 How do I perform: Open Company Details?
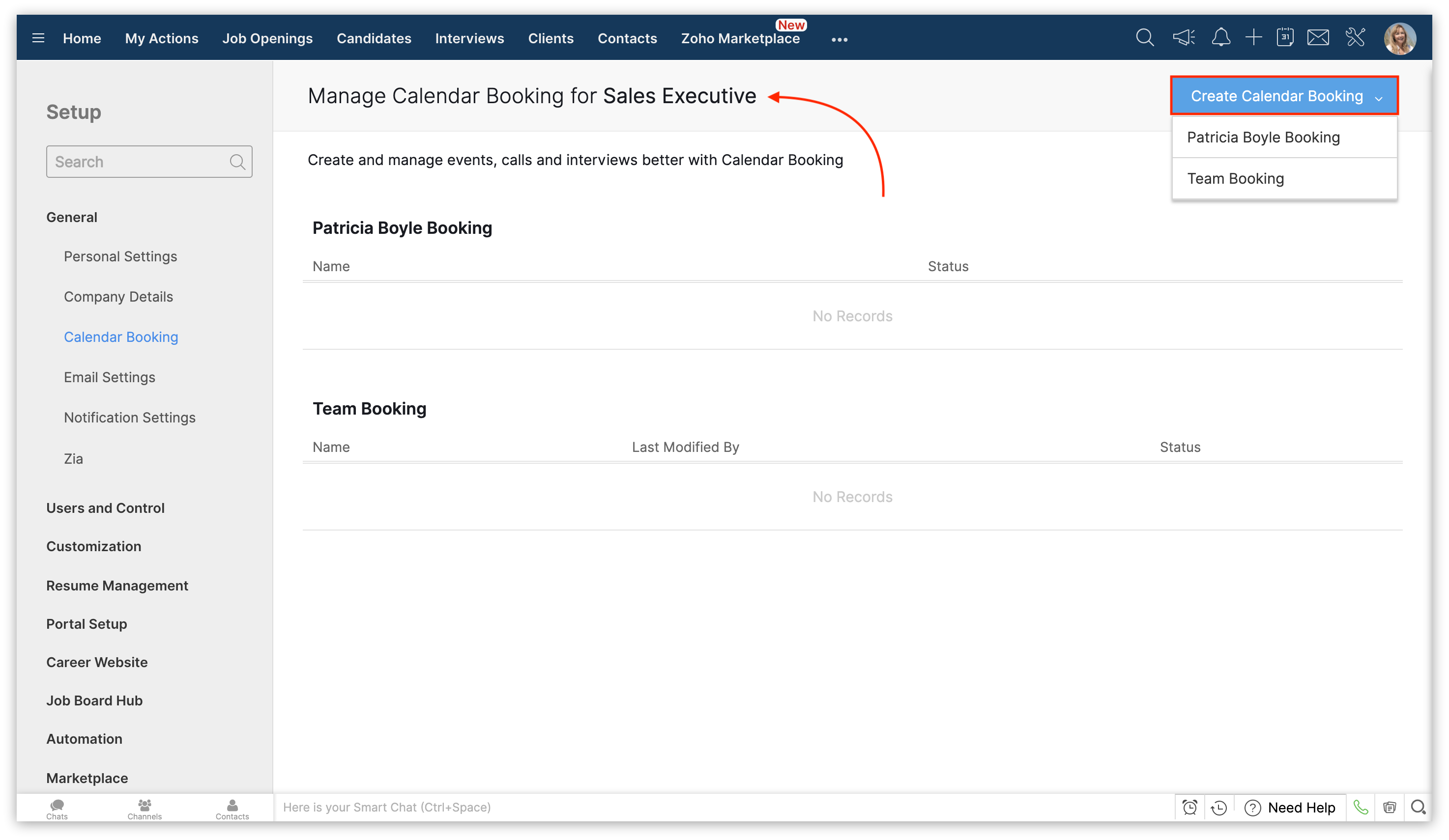click(118, 297)
